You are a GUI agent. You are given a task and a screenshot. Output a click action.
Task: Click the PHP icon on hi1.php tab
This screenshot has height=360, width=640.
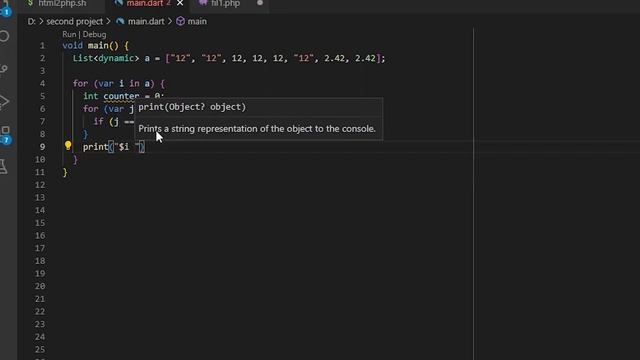click(x=203, y=3)
